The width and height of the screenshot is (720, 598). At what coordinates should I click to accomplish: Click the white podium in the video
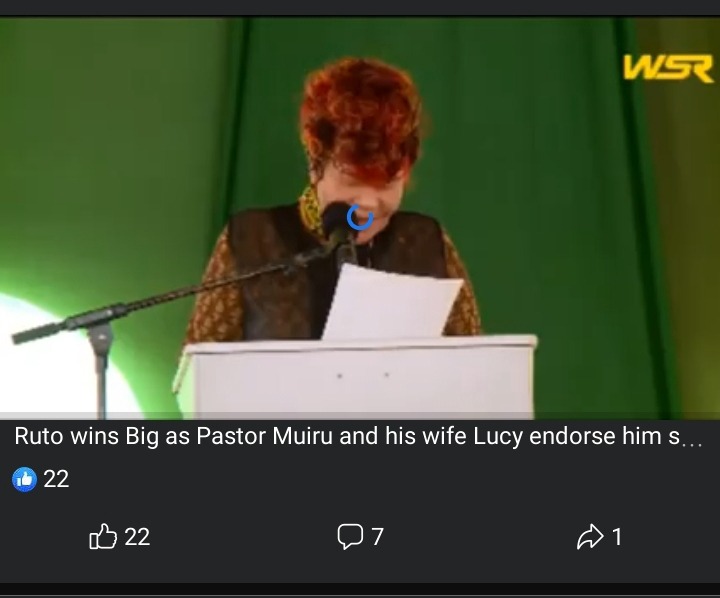[356, 376]
